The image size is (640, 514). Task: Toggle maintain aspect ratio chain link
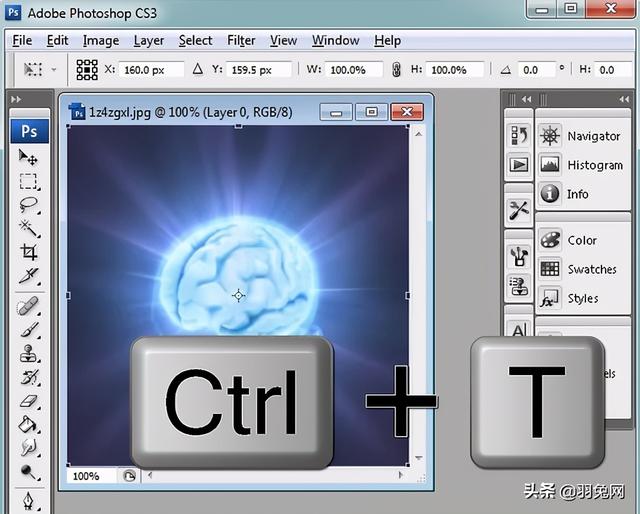coord(396,69)
